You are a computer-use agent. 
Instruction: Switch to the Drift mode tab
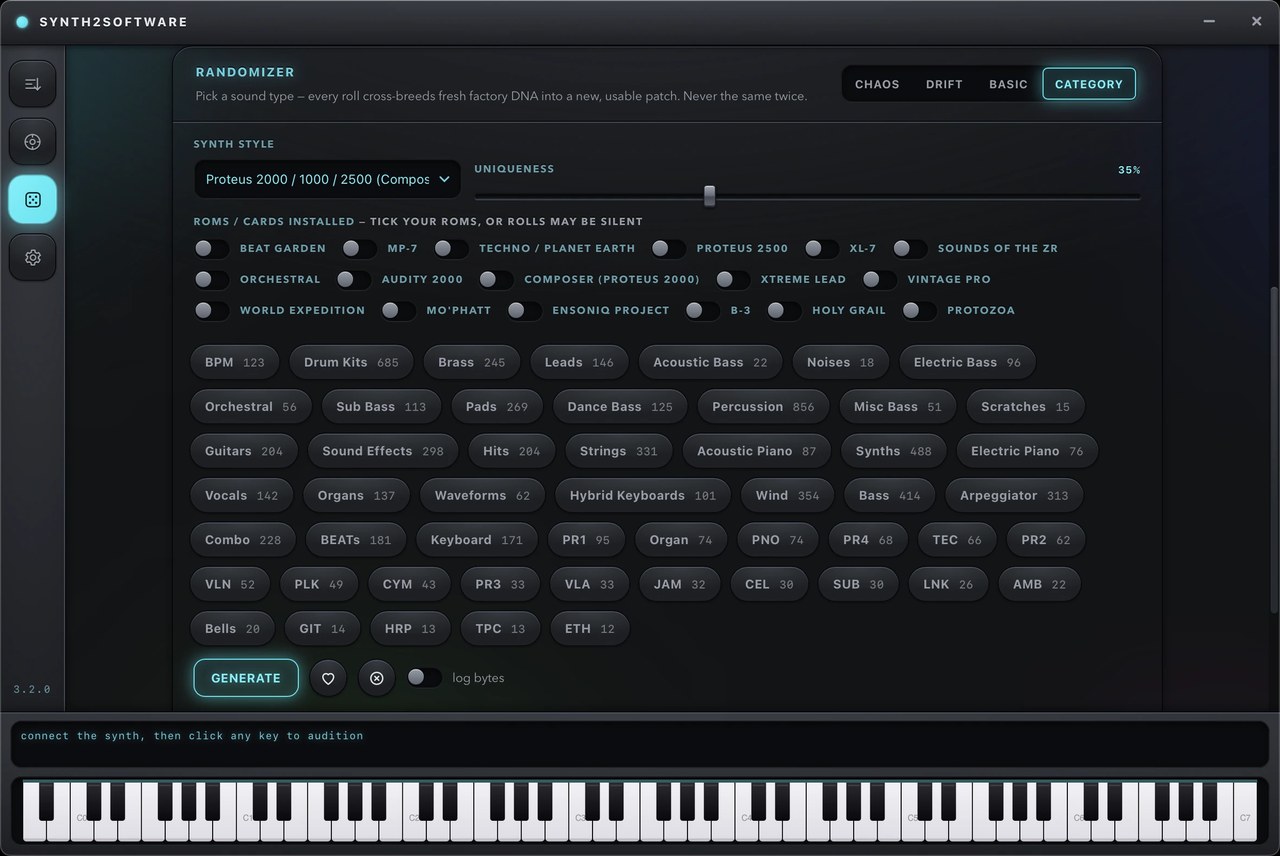coord(944,84)
